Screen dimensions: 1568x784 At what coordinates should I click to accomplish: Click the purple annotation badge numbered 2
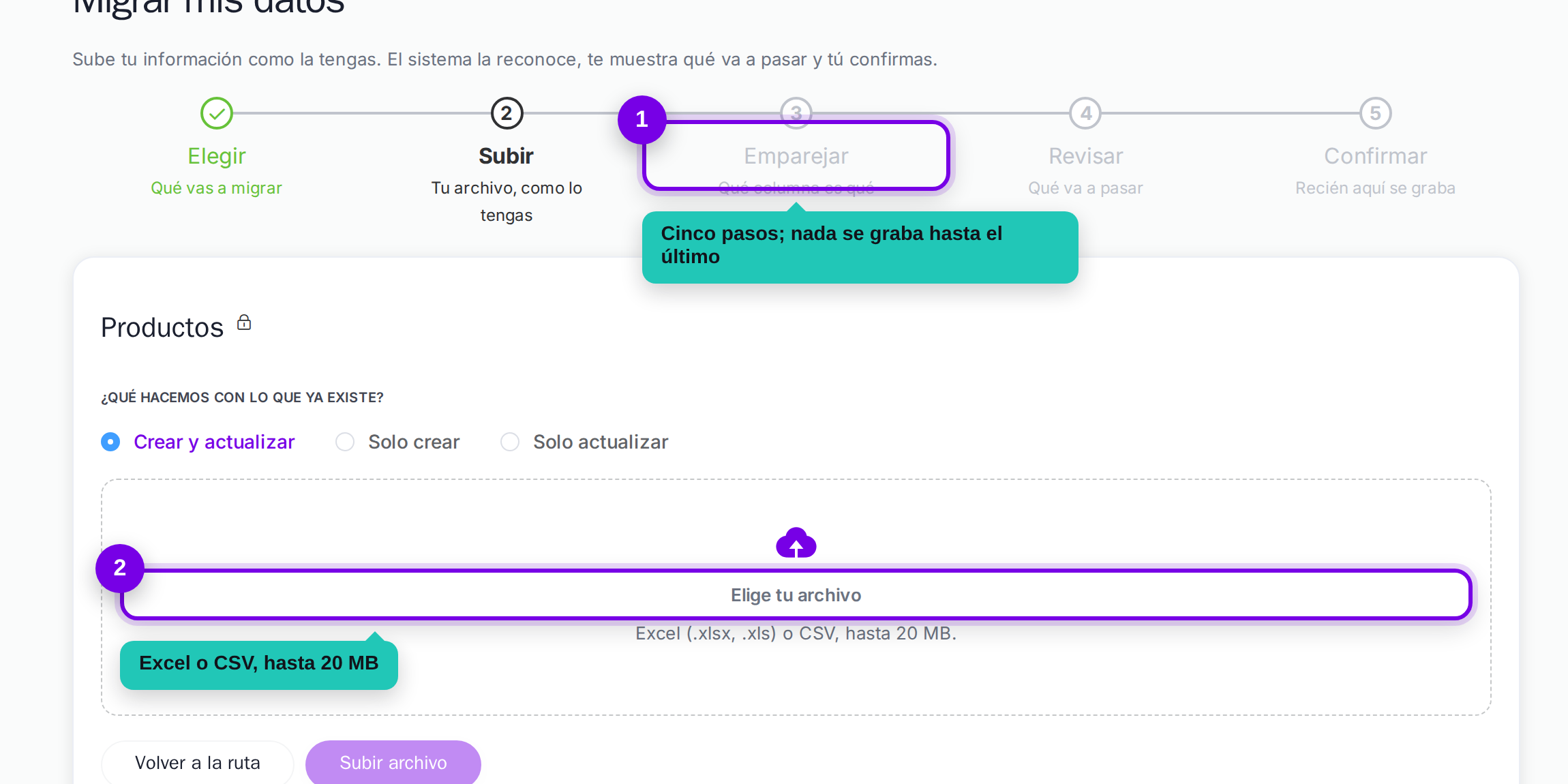coord(120,568)
